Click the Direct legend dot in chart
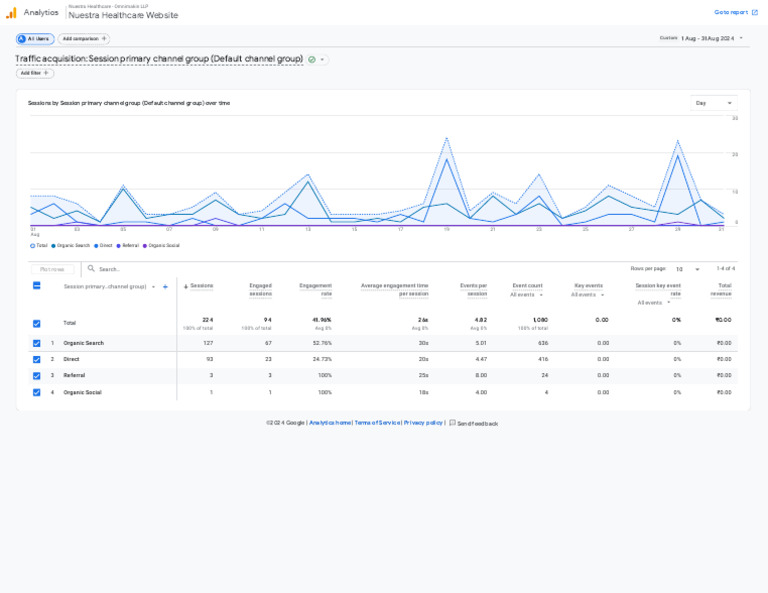 click(96, 245)
